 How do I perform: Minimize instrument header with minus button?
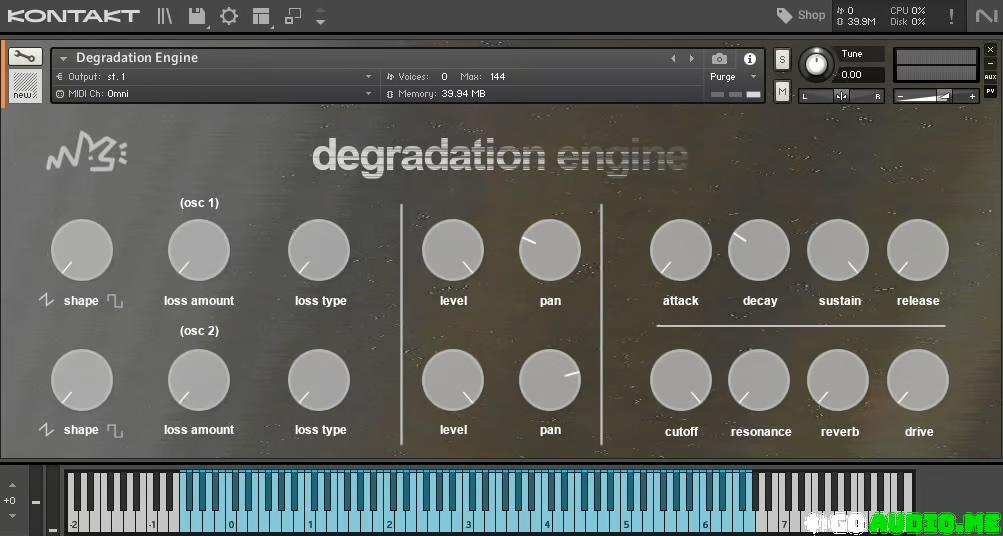[x=990, y=63]
